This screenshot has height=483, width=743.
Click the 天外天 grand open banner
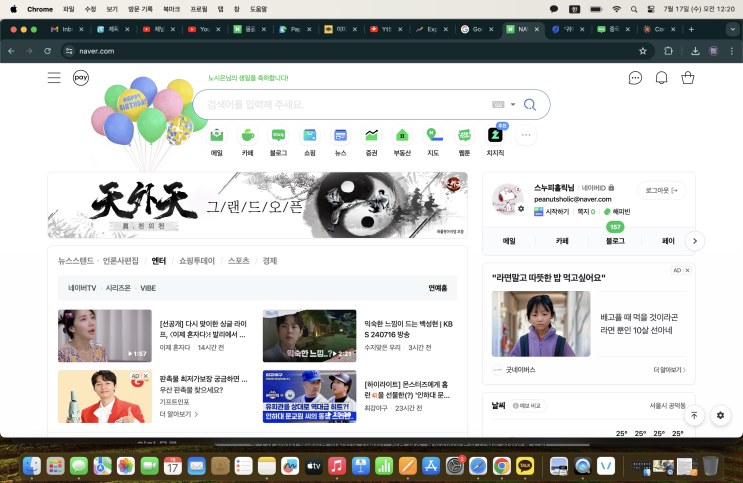[258, 205]
